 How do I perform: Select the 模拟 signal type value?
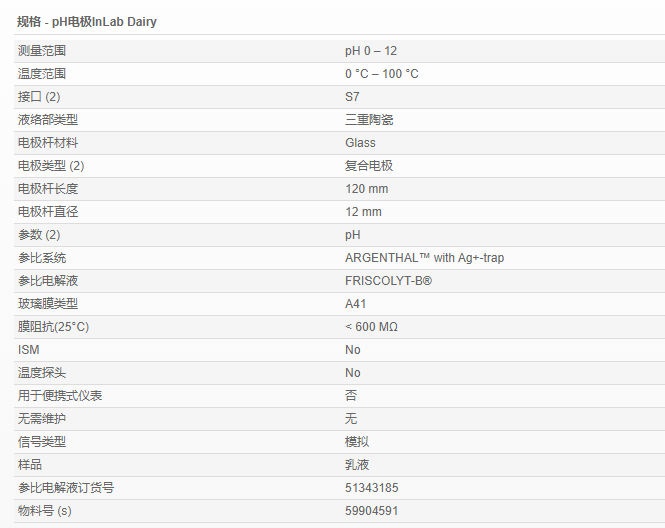point(357,442)
